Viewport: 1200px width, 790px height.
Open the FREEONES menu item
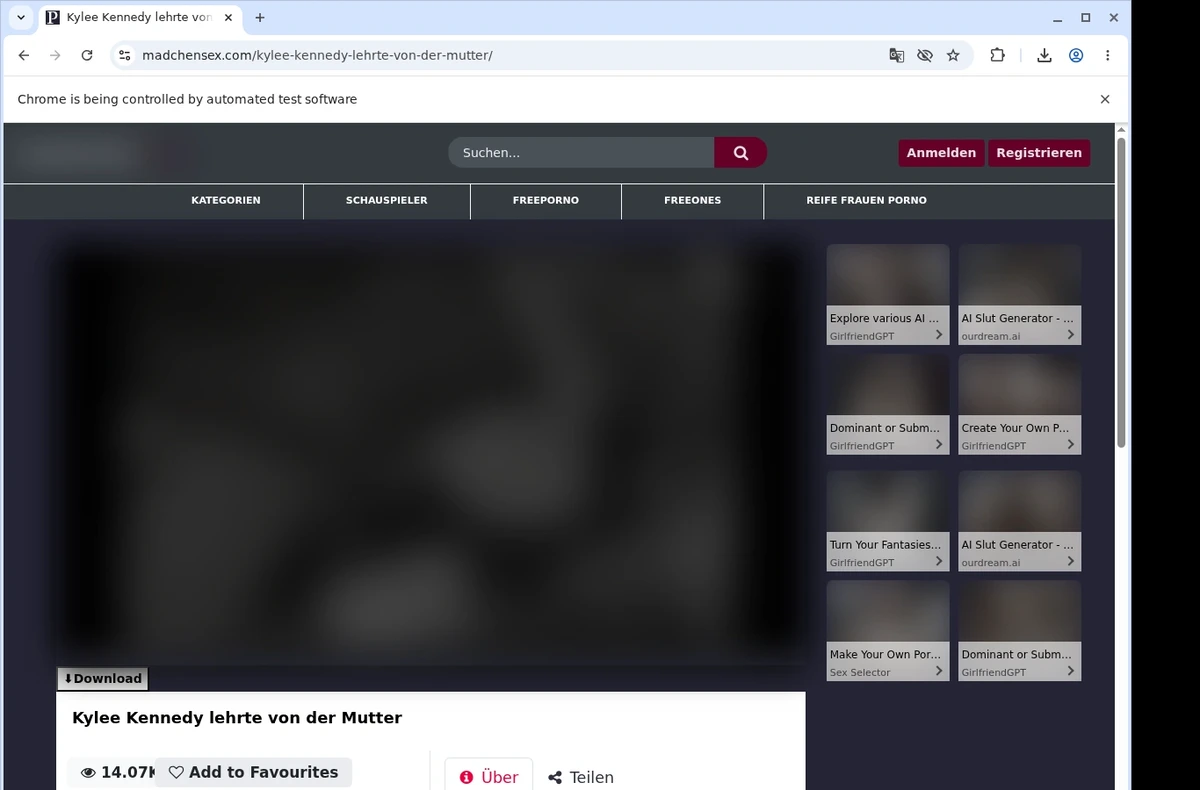tap(692, 201)
